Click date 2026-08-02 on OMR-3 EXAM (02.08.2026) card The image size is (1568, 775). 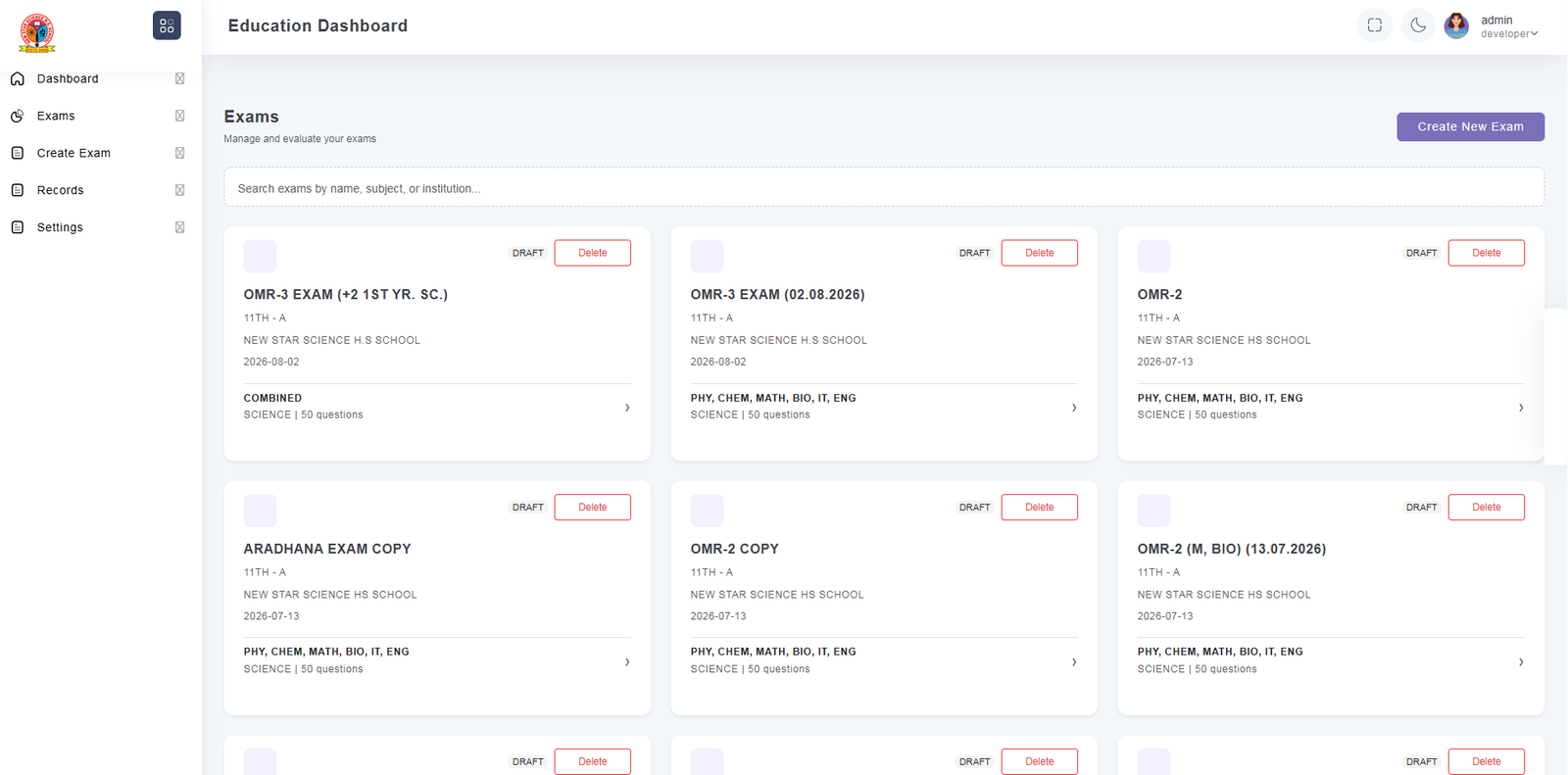718,362
